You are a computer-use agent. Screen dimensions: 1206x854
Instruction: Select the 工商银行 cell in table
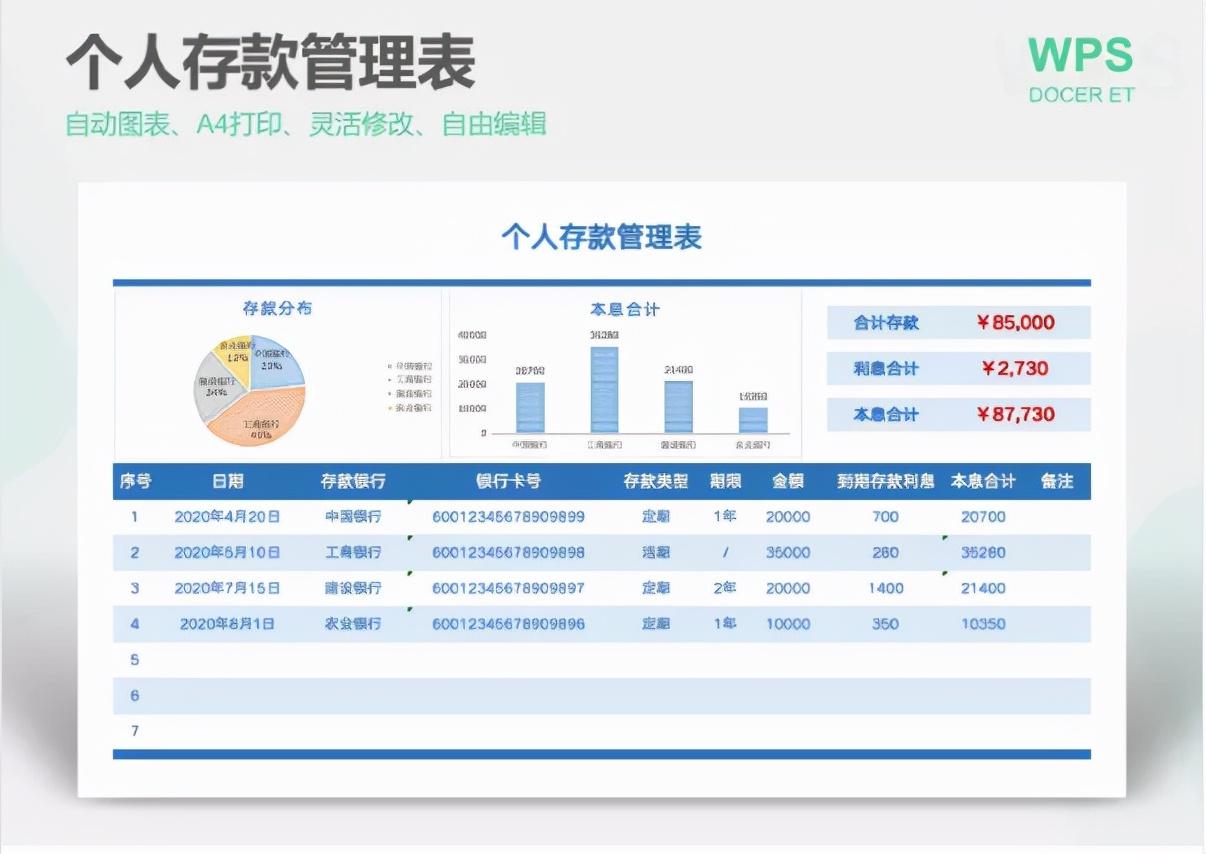pos(353,552)
